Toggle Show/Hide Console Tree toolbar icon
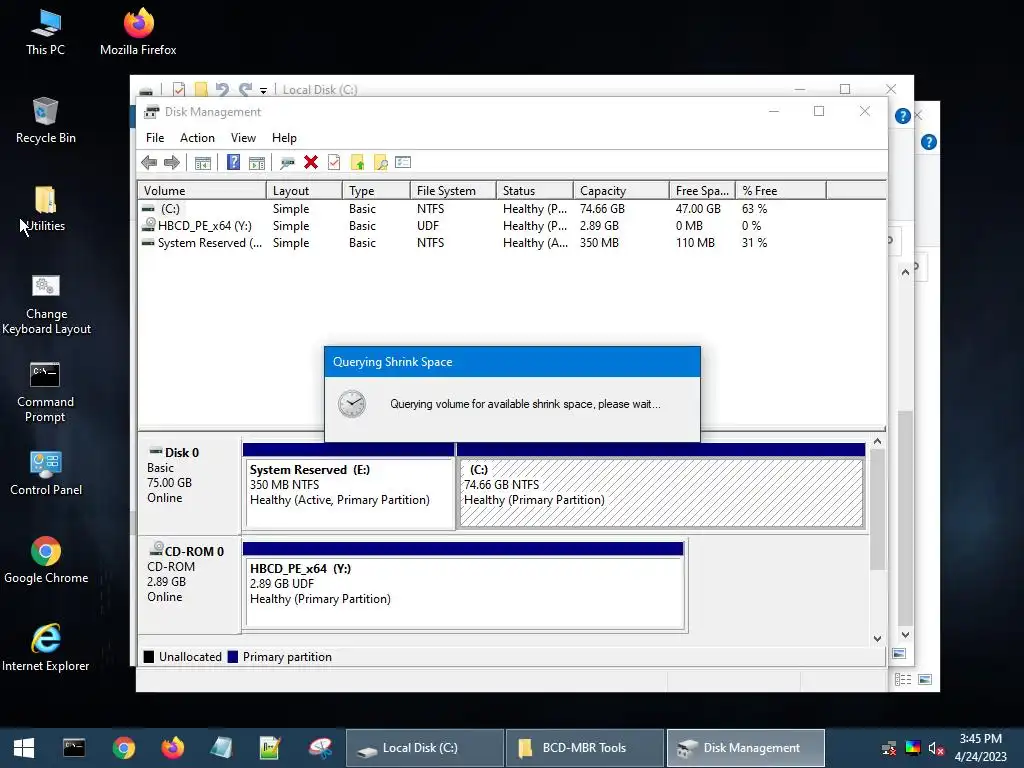The height and width of the screenshot is (768, 1024). (203, 163)
